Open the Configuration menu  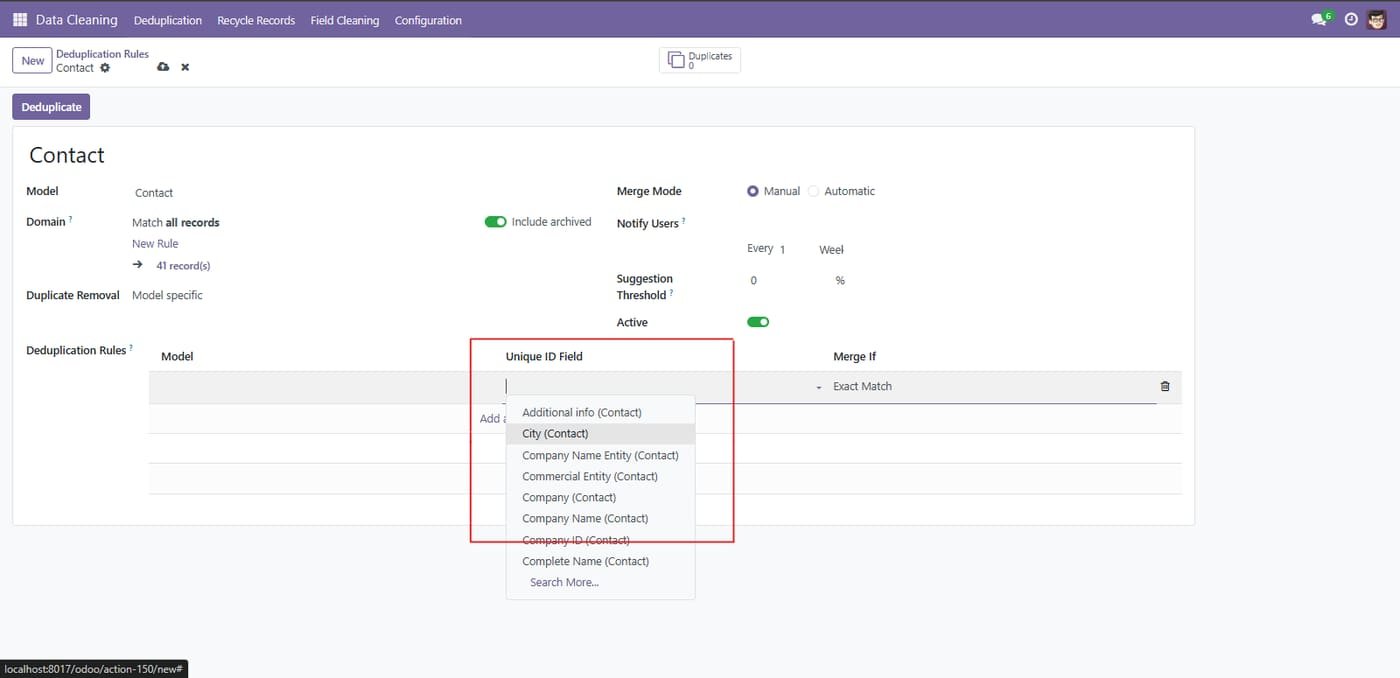tap(428, 20)
